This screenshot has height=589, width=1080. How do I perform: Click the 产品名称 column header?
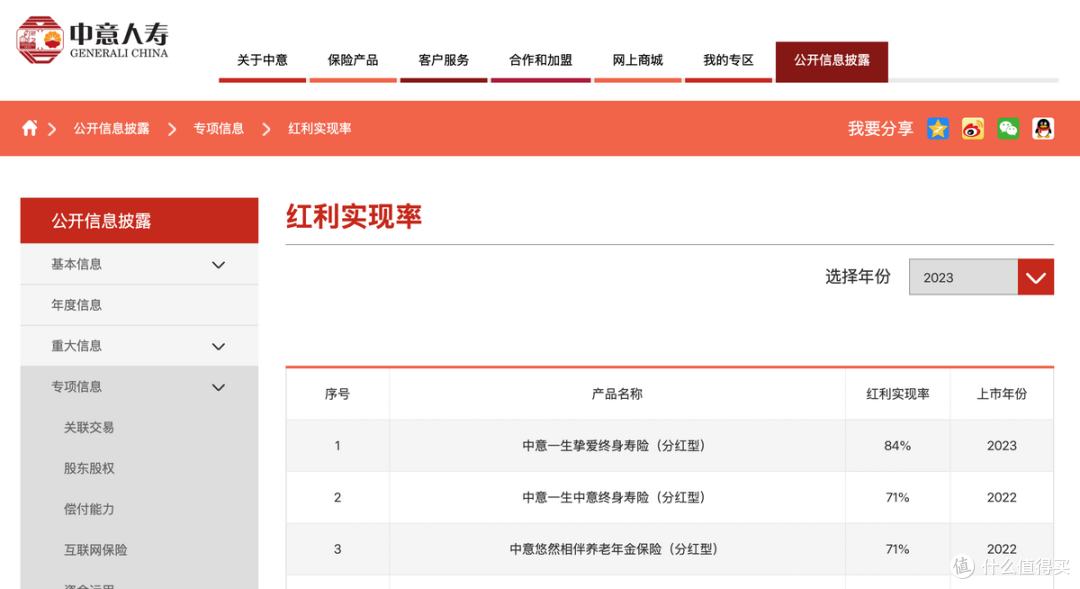[x=617, y=394]
